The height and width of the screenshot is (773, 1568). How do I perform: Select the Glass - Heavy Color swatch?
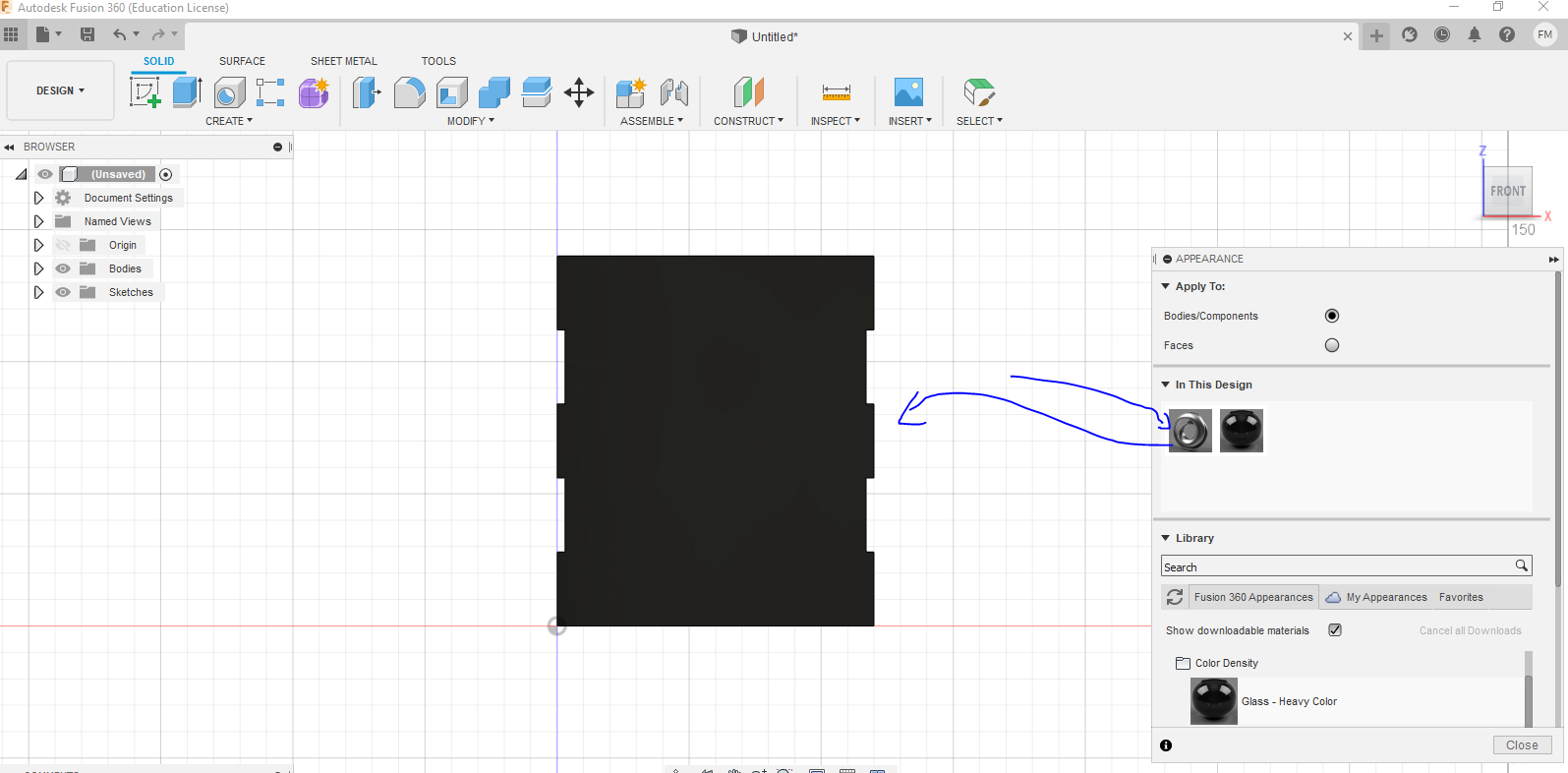pos(1214,701)
